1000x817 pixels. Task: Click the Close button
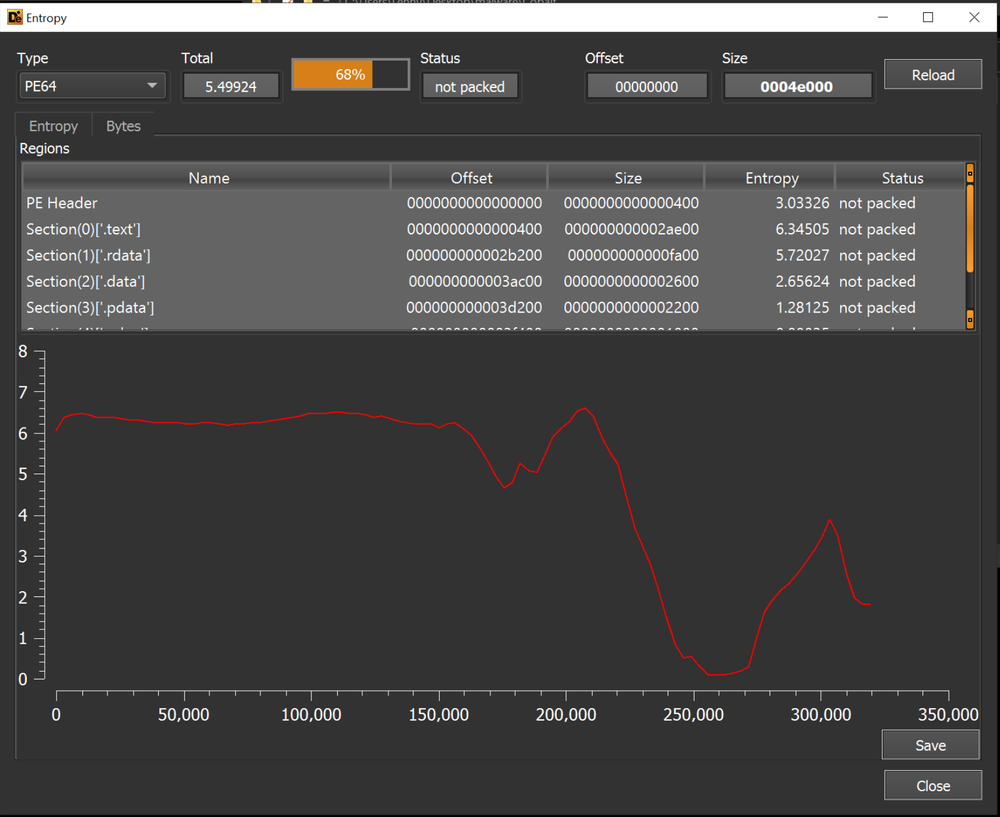[932, 785]
